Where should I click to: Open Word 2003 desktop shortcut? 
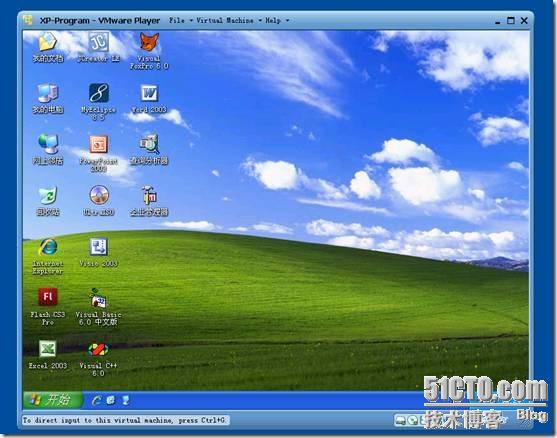[x=149, y=99]
